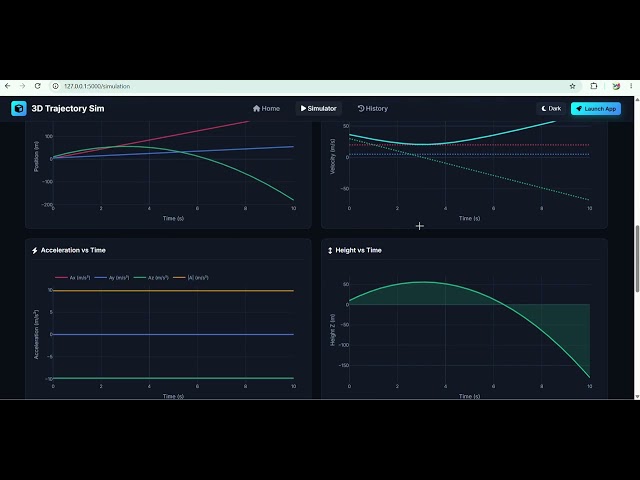640x480 pixels.
Task: Click the Velocity (m/s) axis label
Action: (x=332, y=156)
